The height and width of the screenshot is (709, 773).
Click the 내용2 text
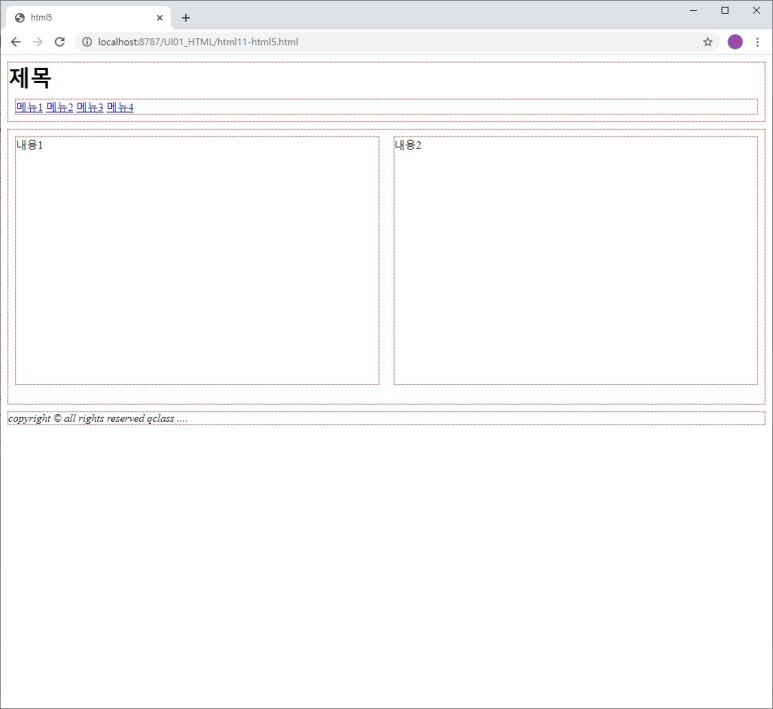click(408, 145)
